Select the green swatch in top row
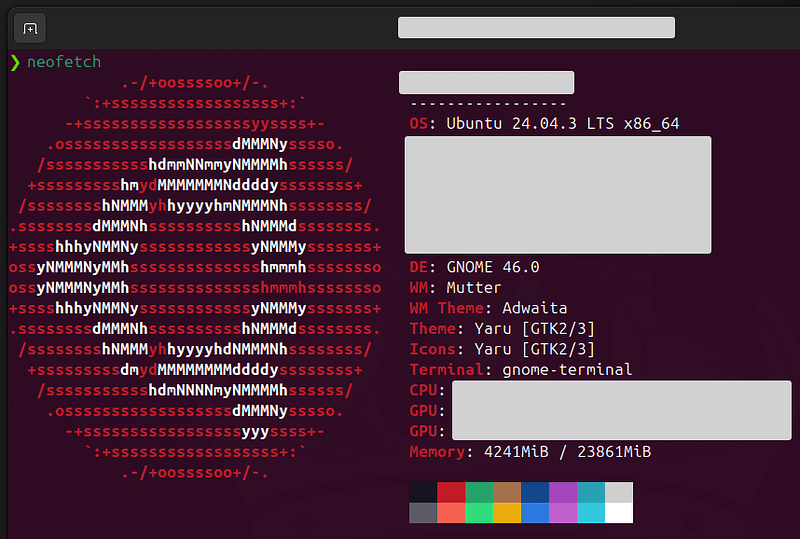This screenshot has width=800, height=539. [479, 492]
